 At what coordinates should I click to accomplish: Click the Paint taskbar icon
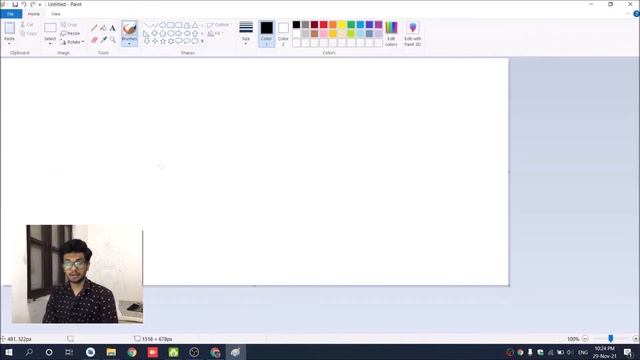click(x=236, y=352)
